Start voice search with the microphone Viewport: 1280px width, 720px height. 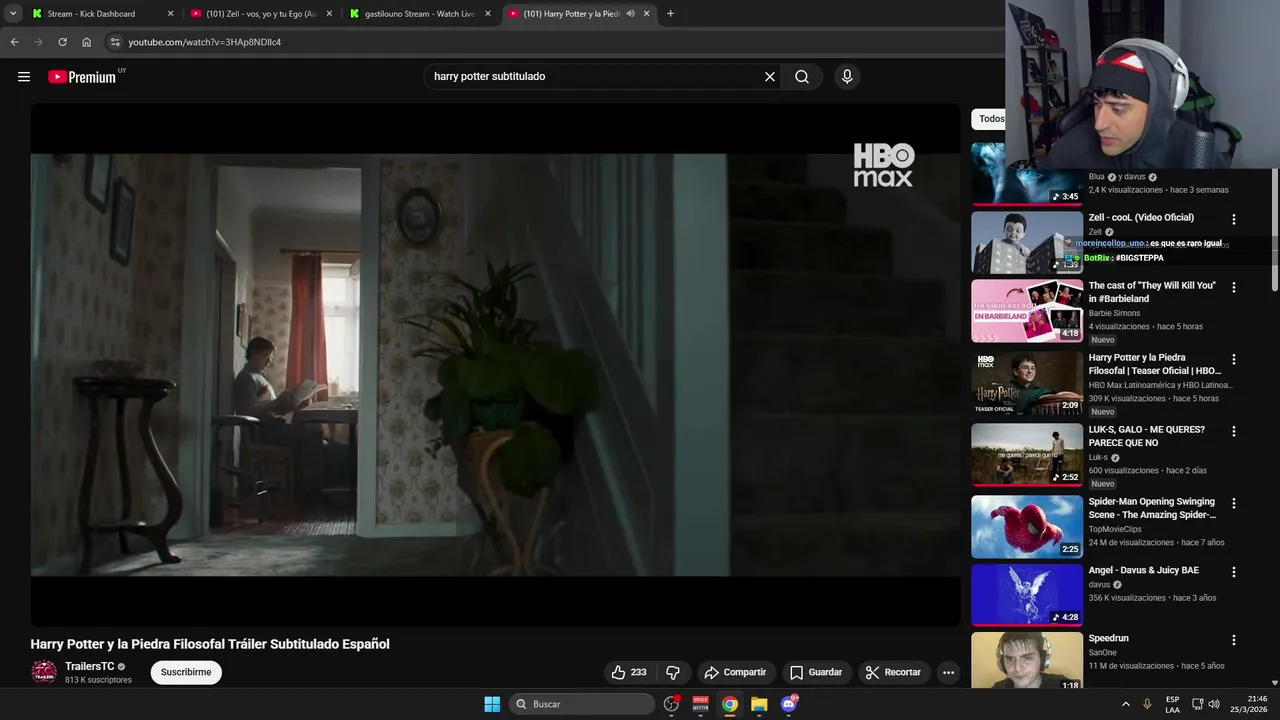coord(847,77)
